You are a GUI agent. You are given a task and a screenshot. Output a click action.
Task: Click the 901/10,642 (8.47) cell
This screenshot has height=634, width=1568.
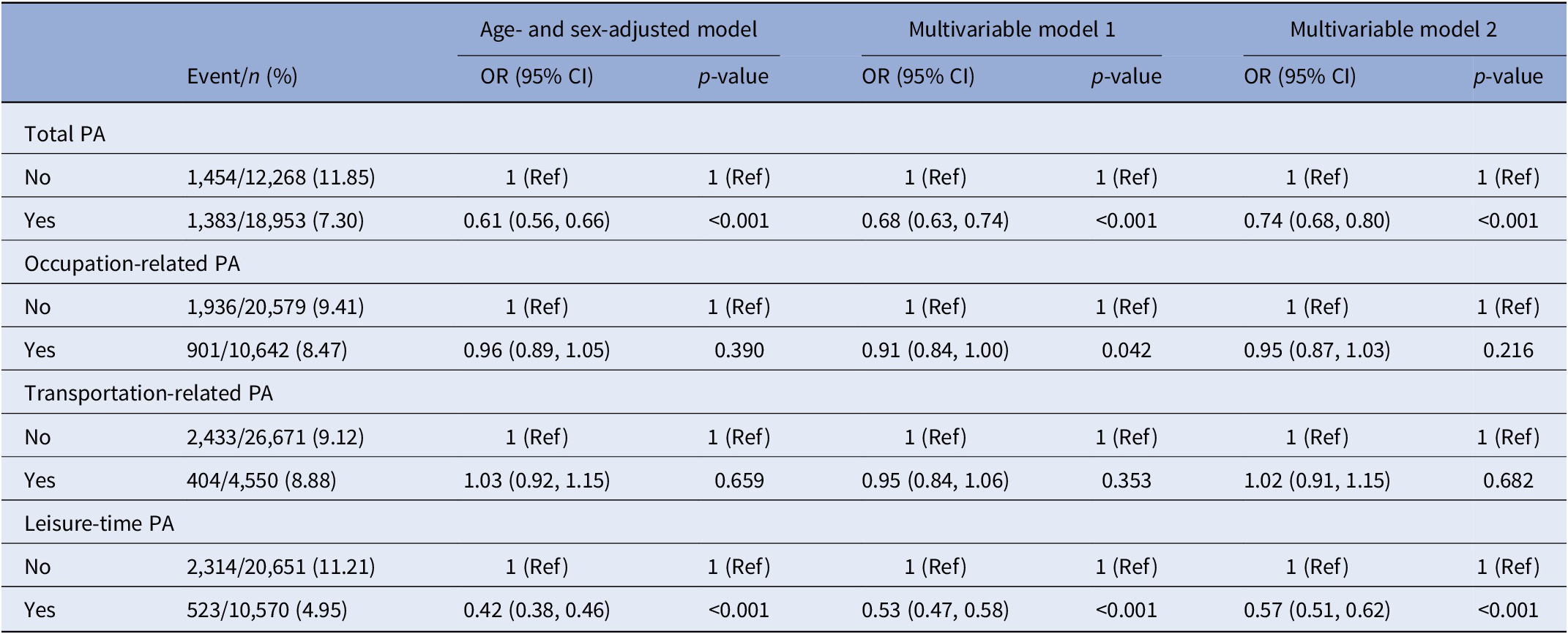click(x=267, y=350)
